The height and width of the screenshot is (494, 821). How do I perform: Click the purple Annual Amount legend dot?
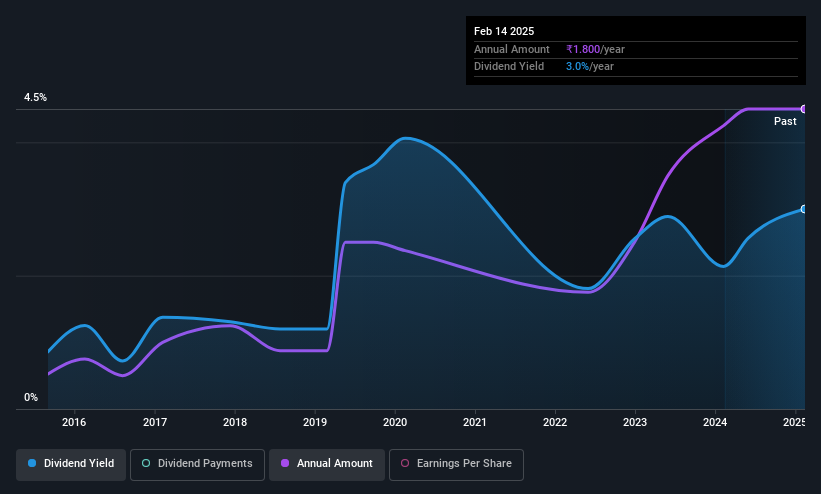click(285, 464)
